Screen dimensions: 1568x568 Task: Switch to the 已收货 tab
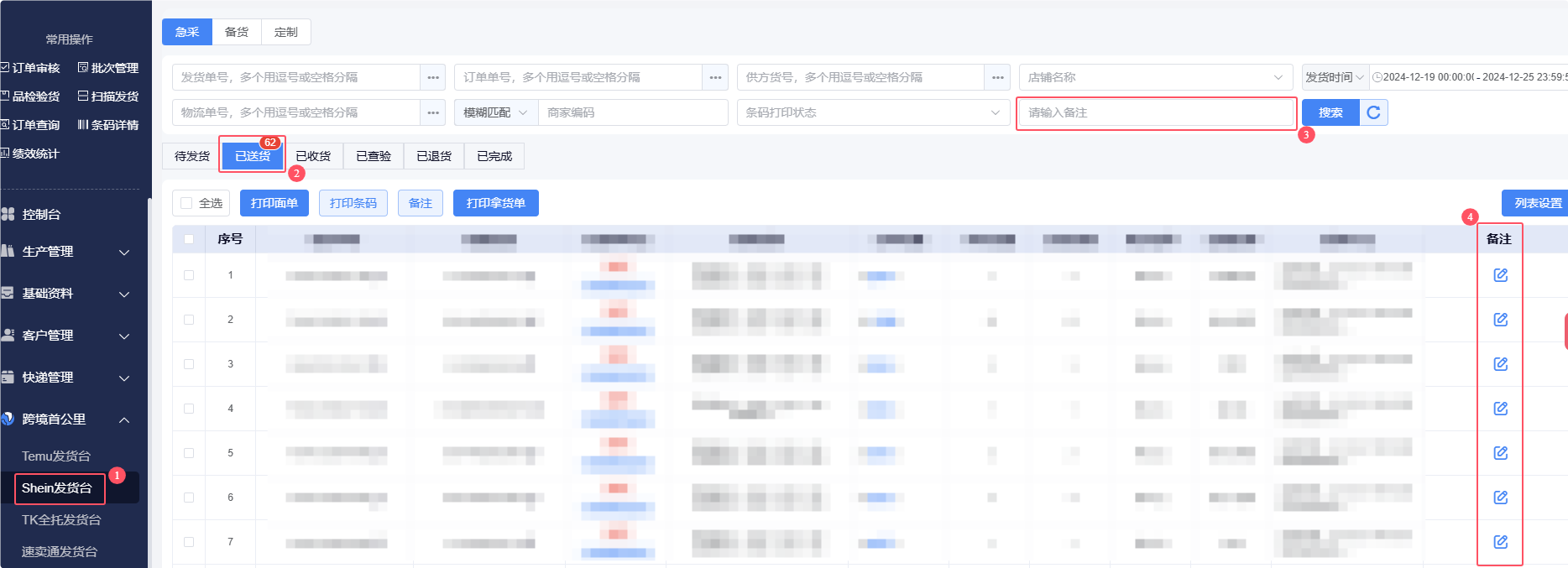(x=313, y=156)
